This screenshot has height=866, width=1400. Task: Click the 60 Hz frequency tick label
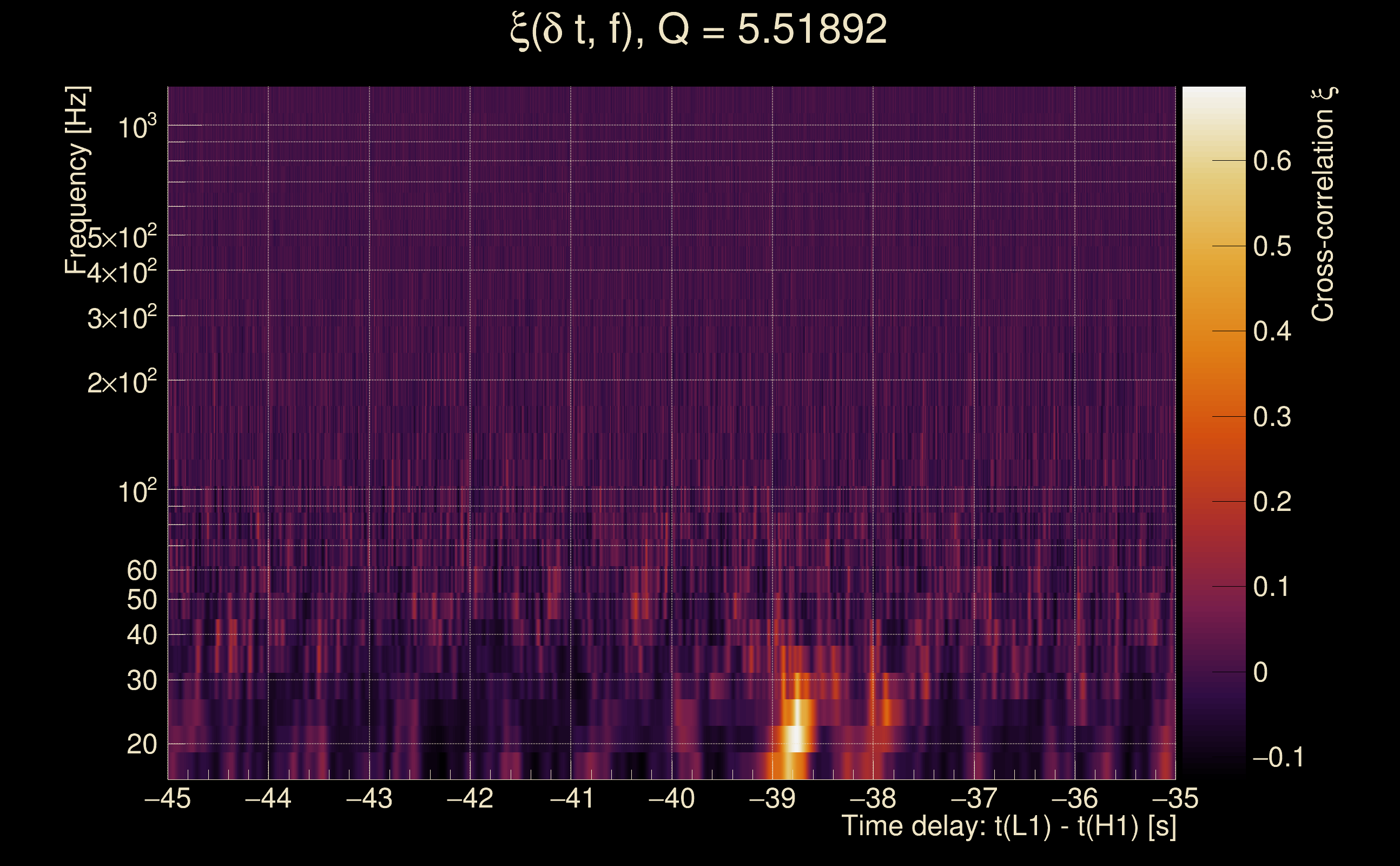(x=141, y=570)
